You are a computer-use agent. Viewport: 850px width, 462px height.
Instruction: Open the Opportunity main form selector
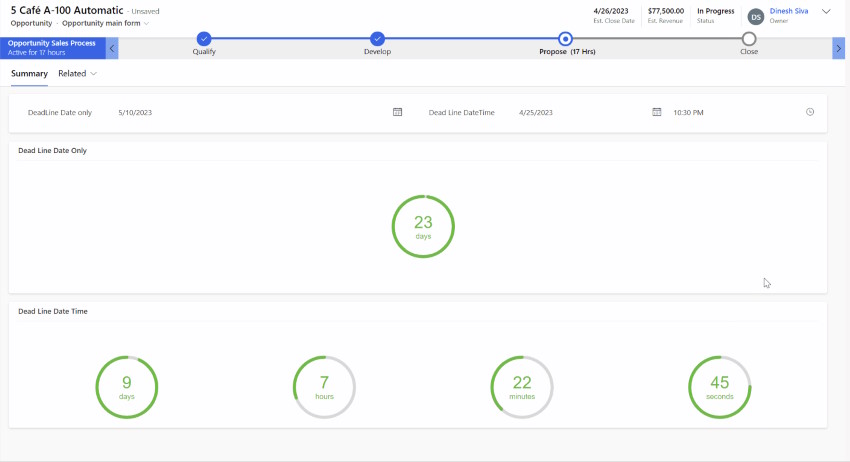(105, 23)
